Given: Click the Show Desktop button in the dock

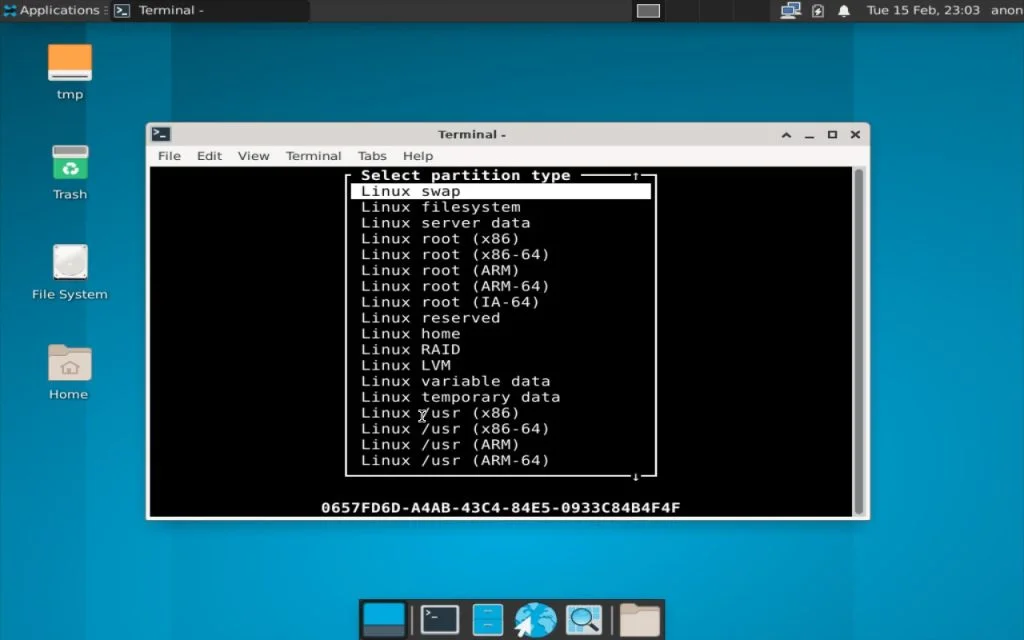Looking at the screenshot, I should pyautogui.click(x=385, y=618).
